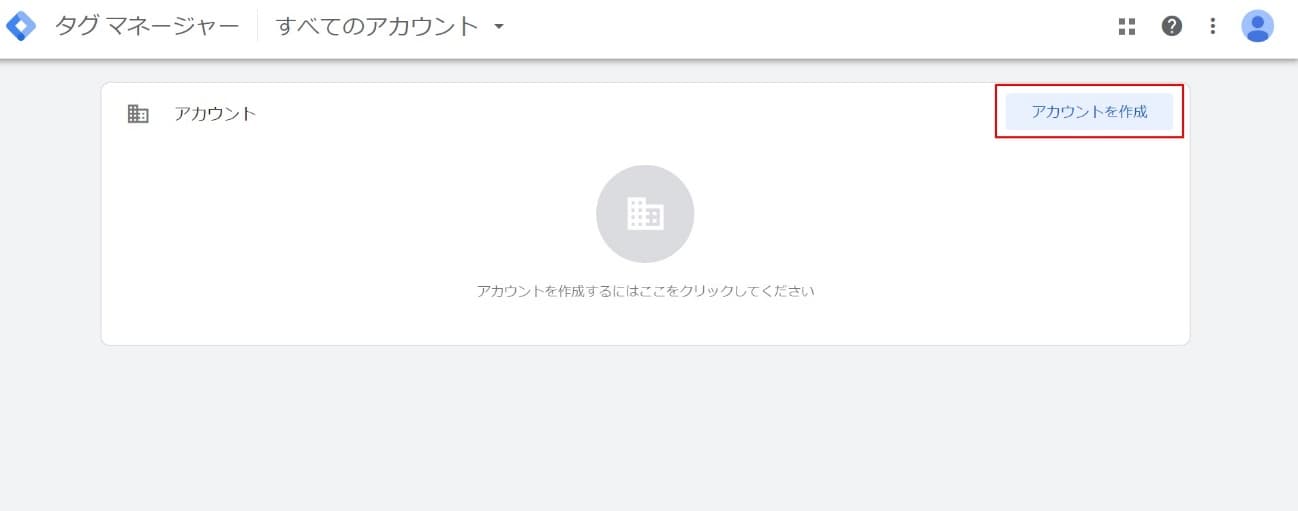Click the アカウントを作成するにはここをクリックしてください text
Screen dimensions: 1298x511
[646, 292]
